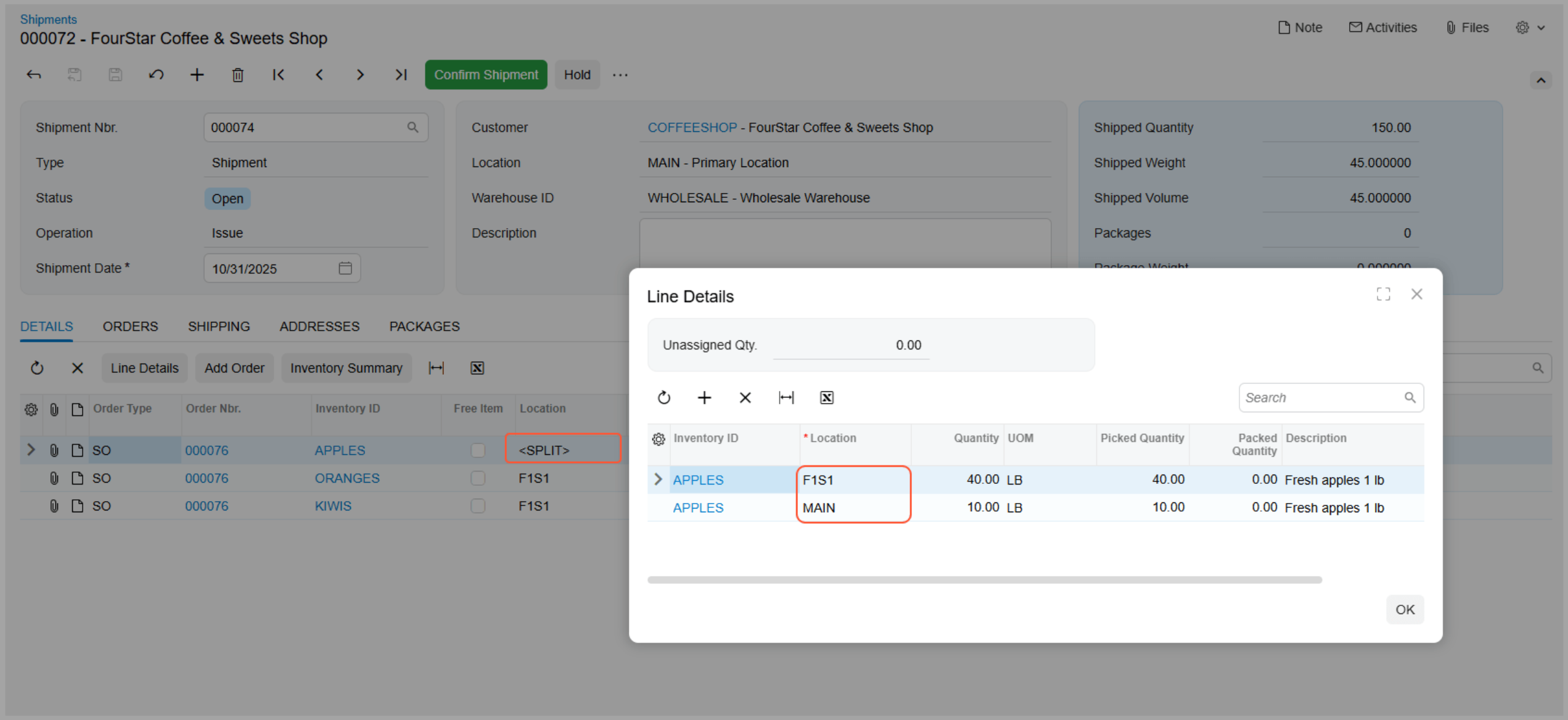This screenshot has width=1568, height=720.
Task: Expand the APPLES F1S1 row chevron
Action: [658, 479]
